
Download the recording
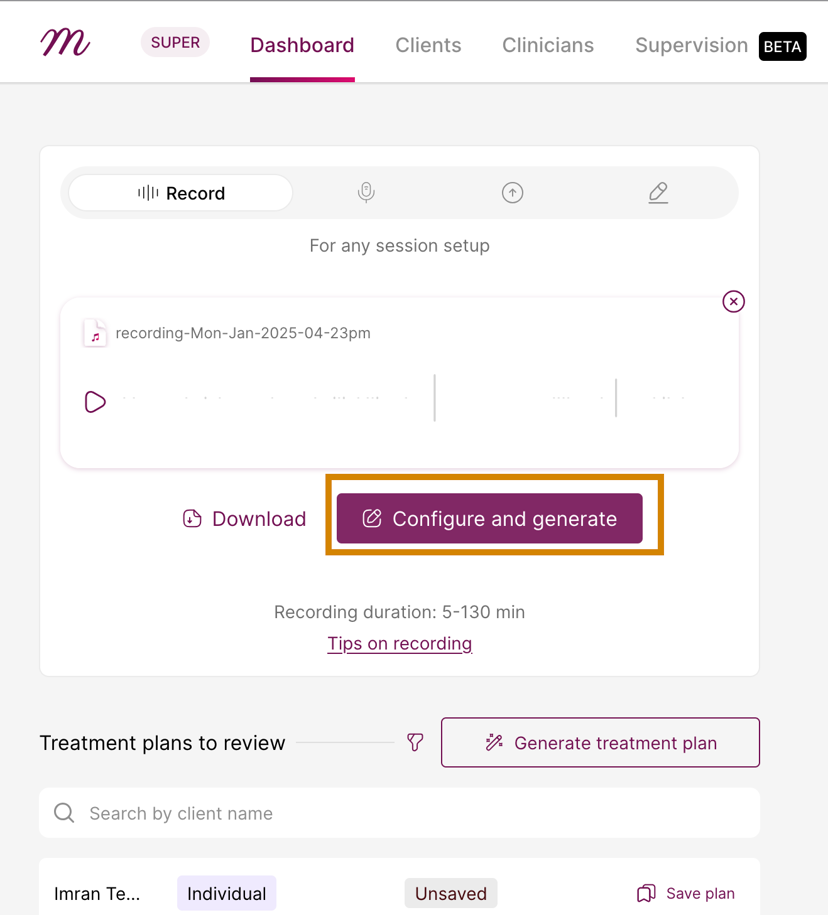pos(244,519)
